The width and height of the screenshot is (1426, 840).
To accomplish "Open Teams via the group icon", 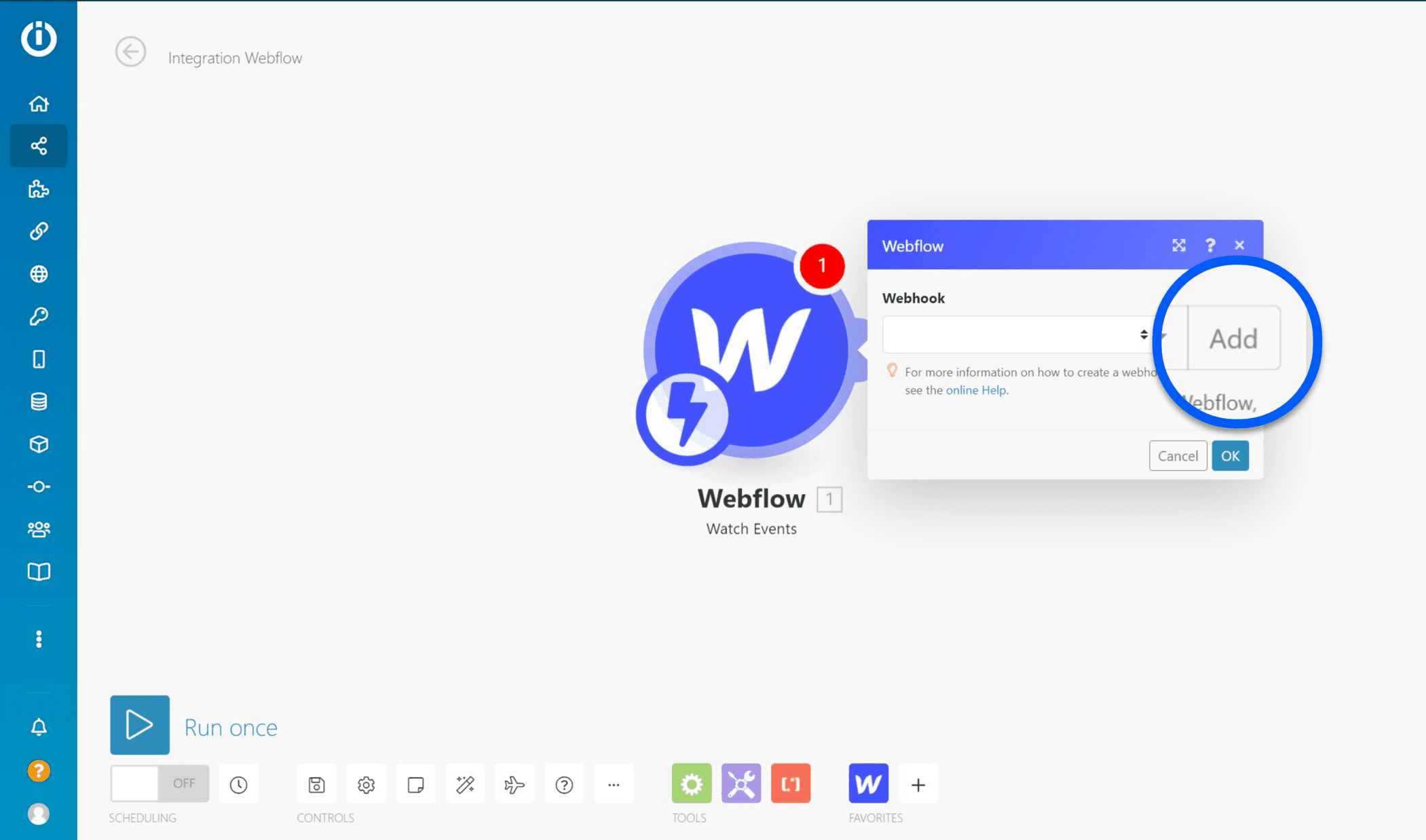I will coord(39,529).
